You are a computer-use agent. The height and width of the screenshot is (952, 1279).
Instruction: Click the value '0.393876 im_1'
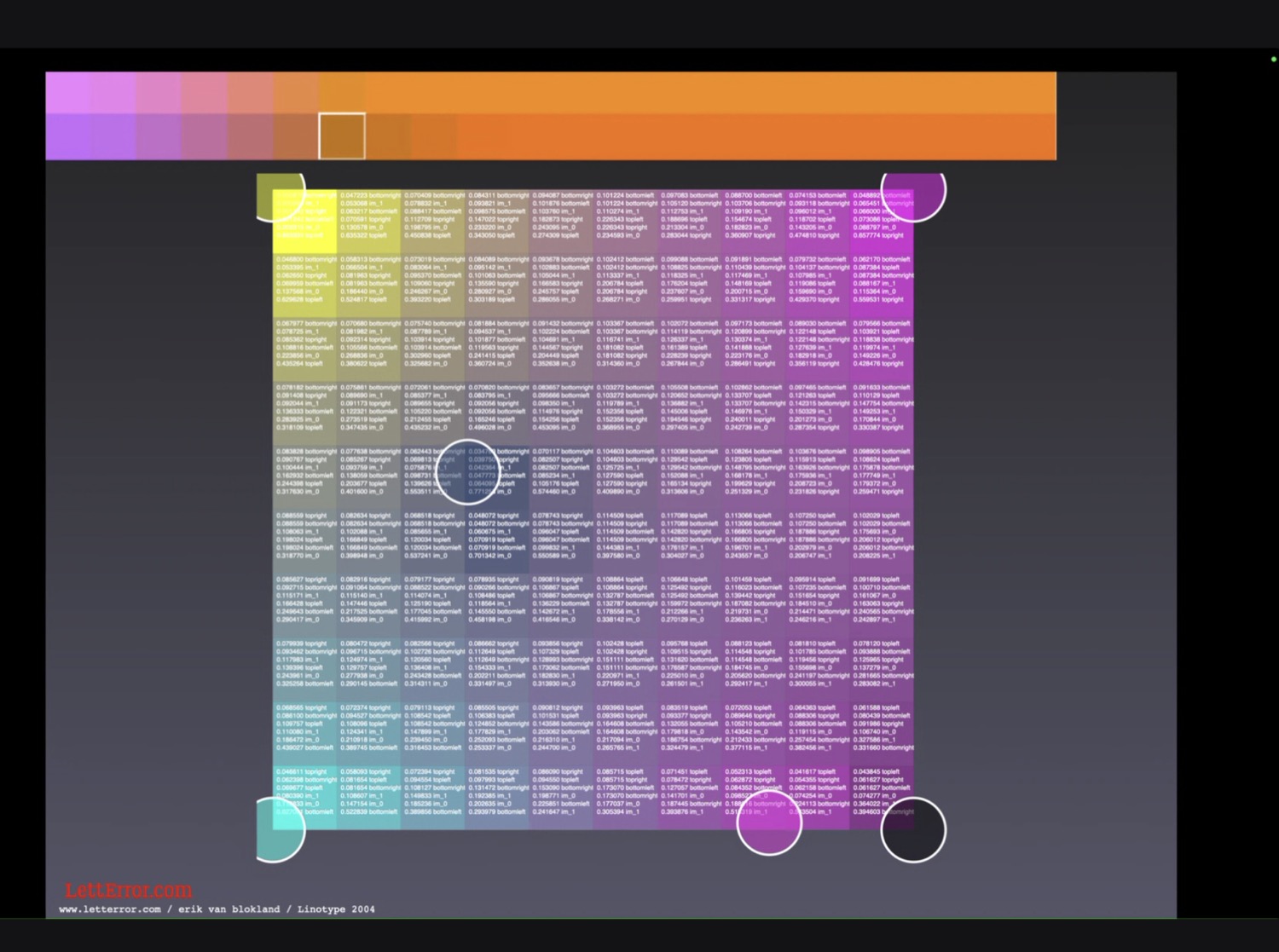683,811
